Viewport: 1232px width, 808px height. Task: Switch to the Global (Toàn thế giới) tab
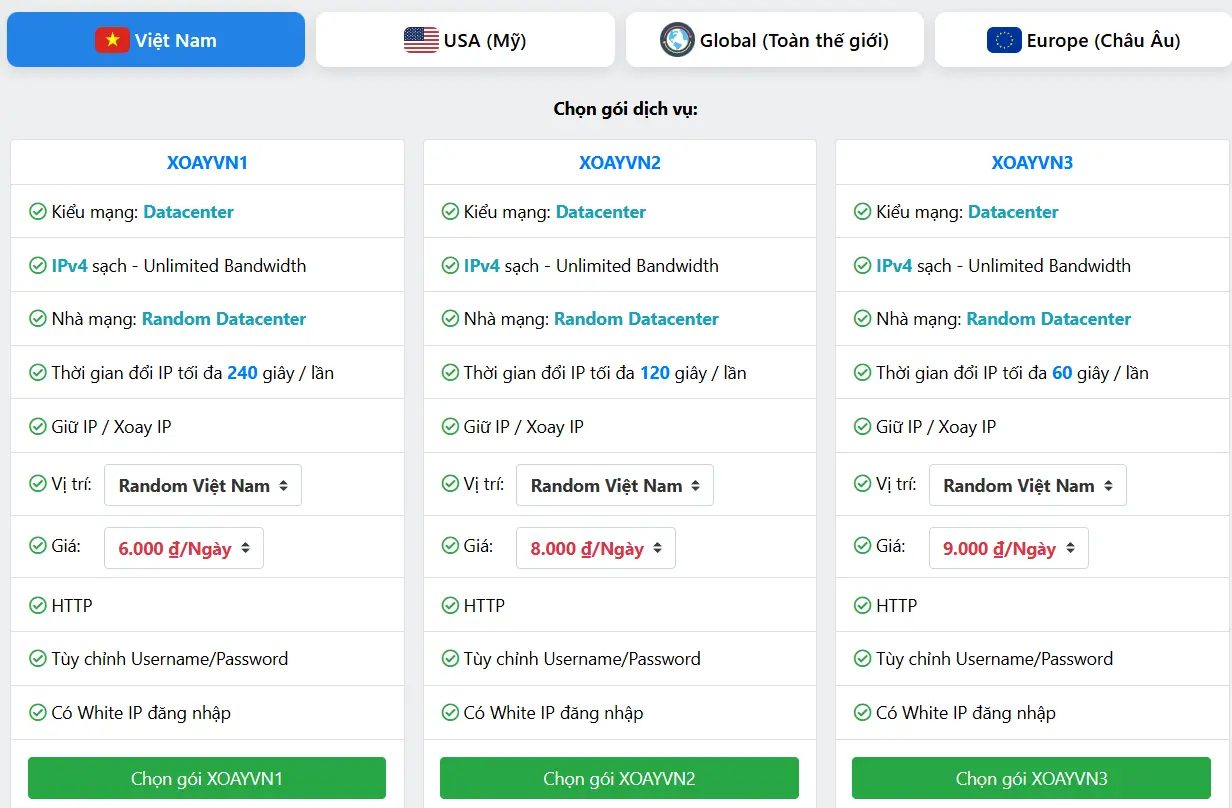click(x=775, y=40)
